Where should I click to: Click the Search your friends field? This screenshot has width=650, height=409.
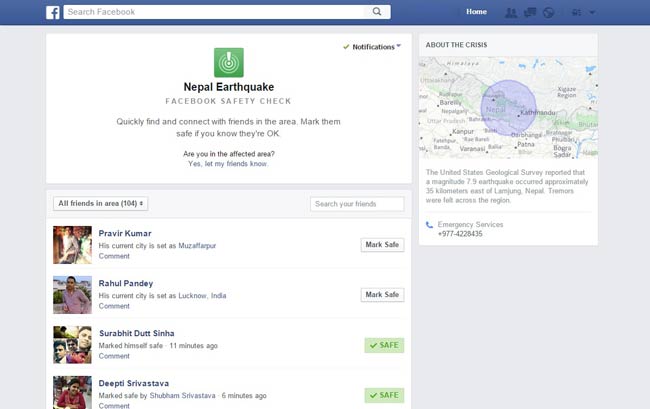(x=357, y=204)
